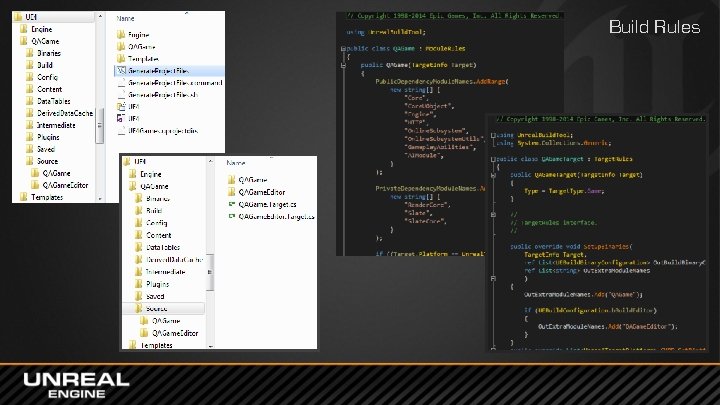Select Config in the second explorer tree
The image size is (720, 405).
tap(157, 223)
